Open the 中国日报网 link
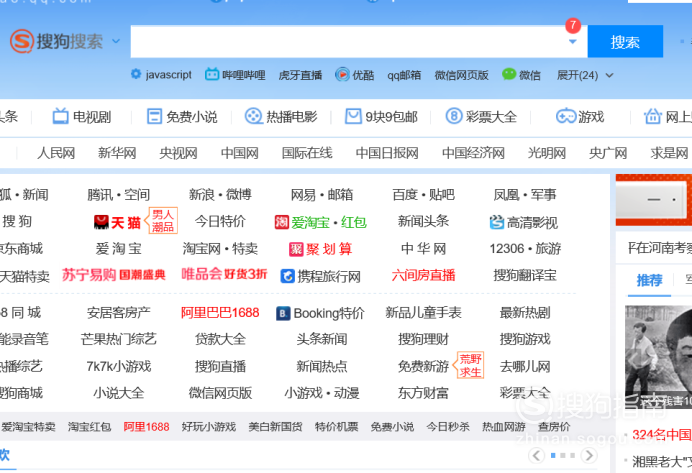Screen dimensions: 692x473 pyautogui.click(x=387, y=153)
